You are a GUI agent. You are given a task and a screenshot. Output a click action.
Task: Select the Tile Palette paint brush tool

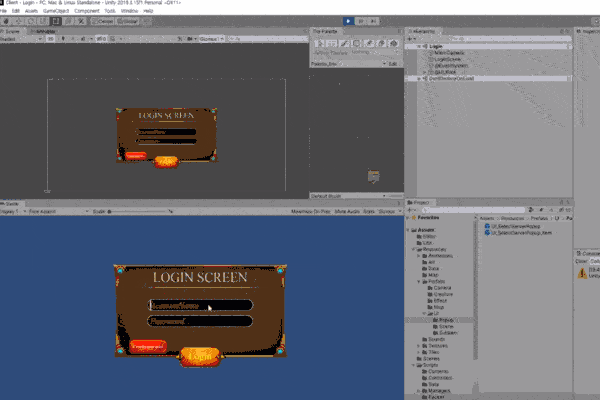(x=342, y=43)
